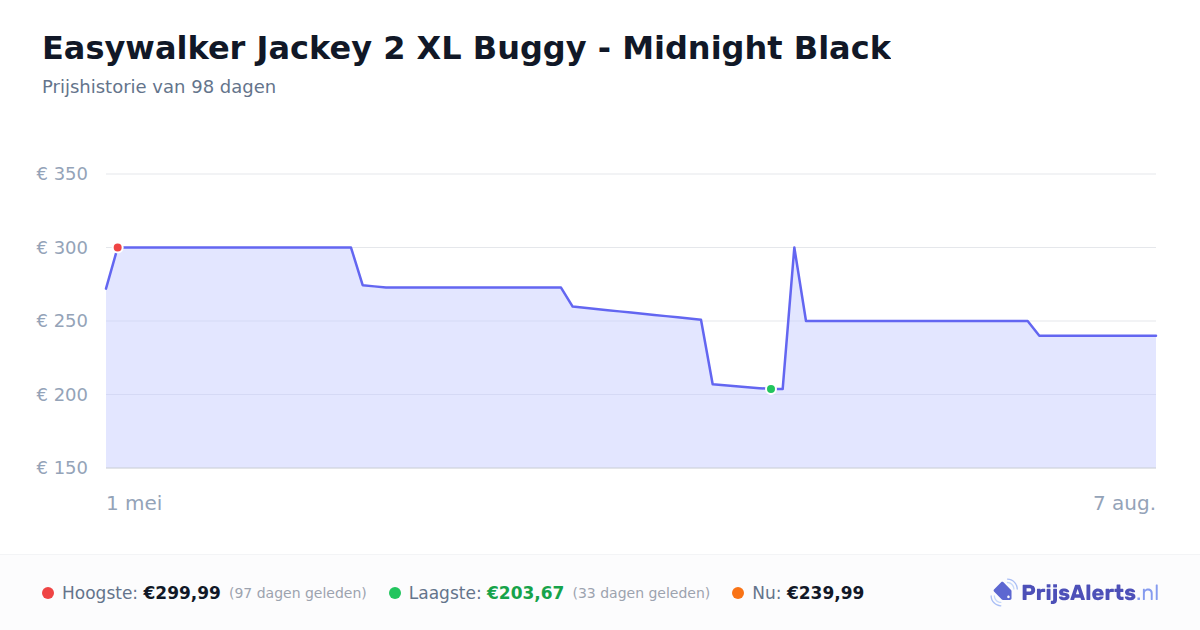Click the red Hoogste legend dot
This screenshot has height=630, width=1200.
(48, 593)
